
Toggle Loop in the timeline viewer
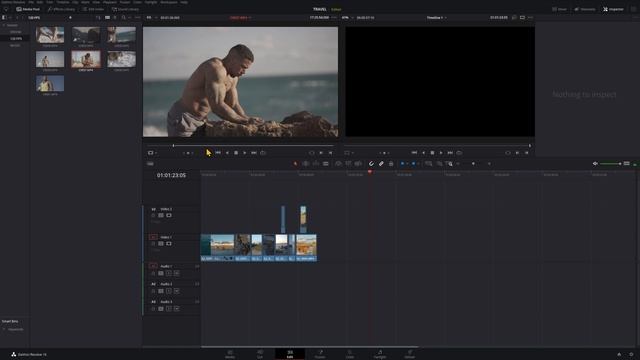460,153
